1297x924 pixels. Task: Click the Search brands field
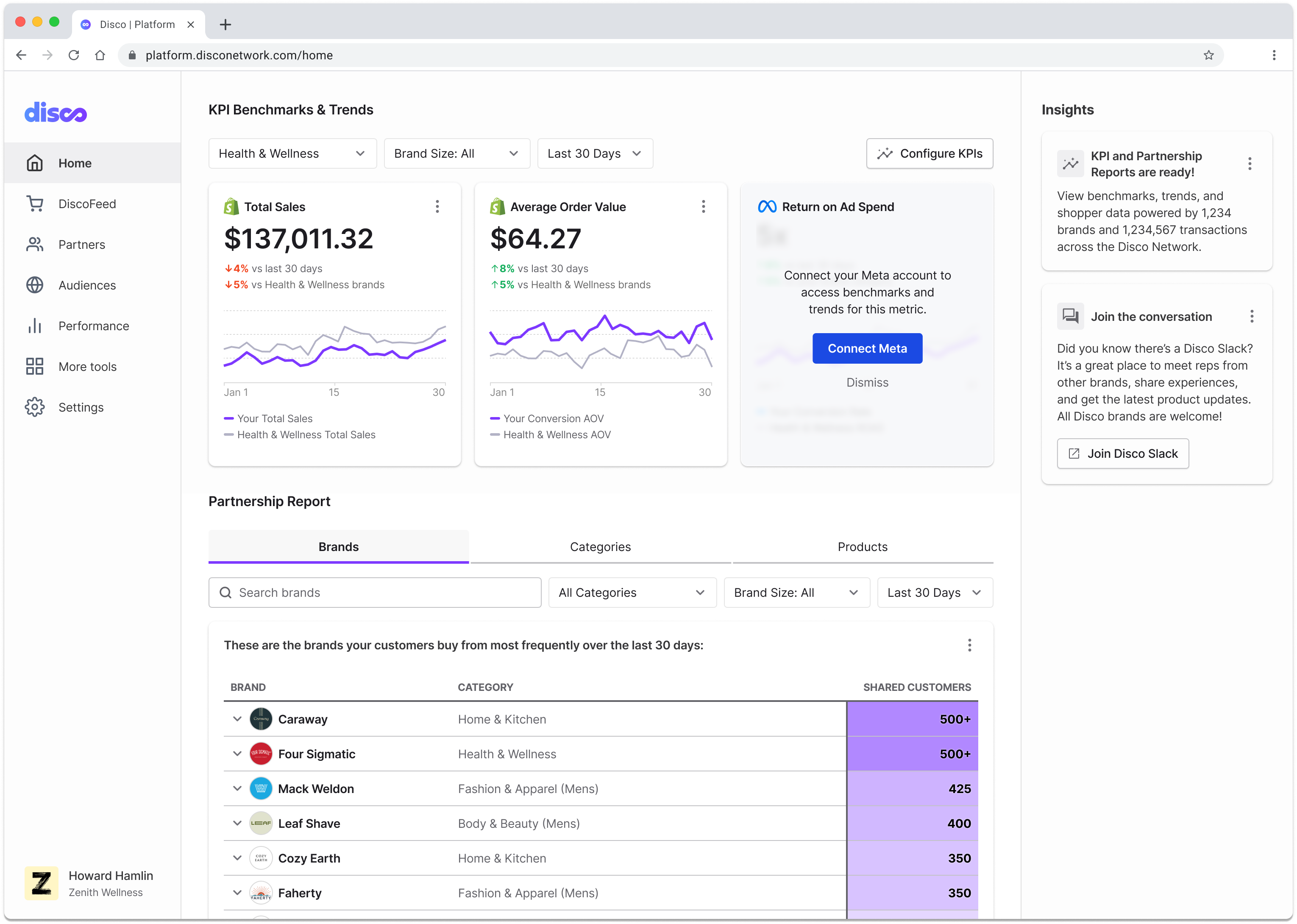pos(375,592)
